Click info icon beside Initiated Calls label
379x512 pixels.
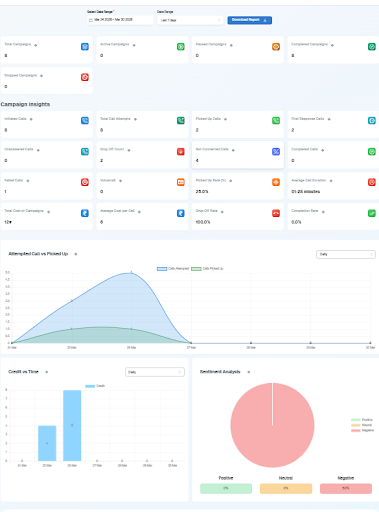(31, 119)
